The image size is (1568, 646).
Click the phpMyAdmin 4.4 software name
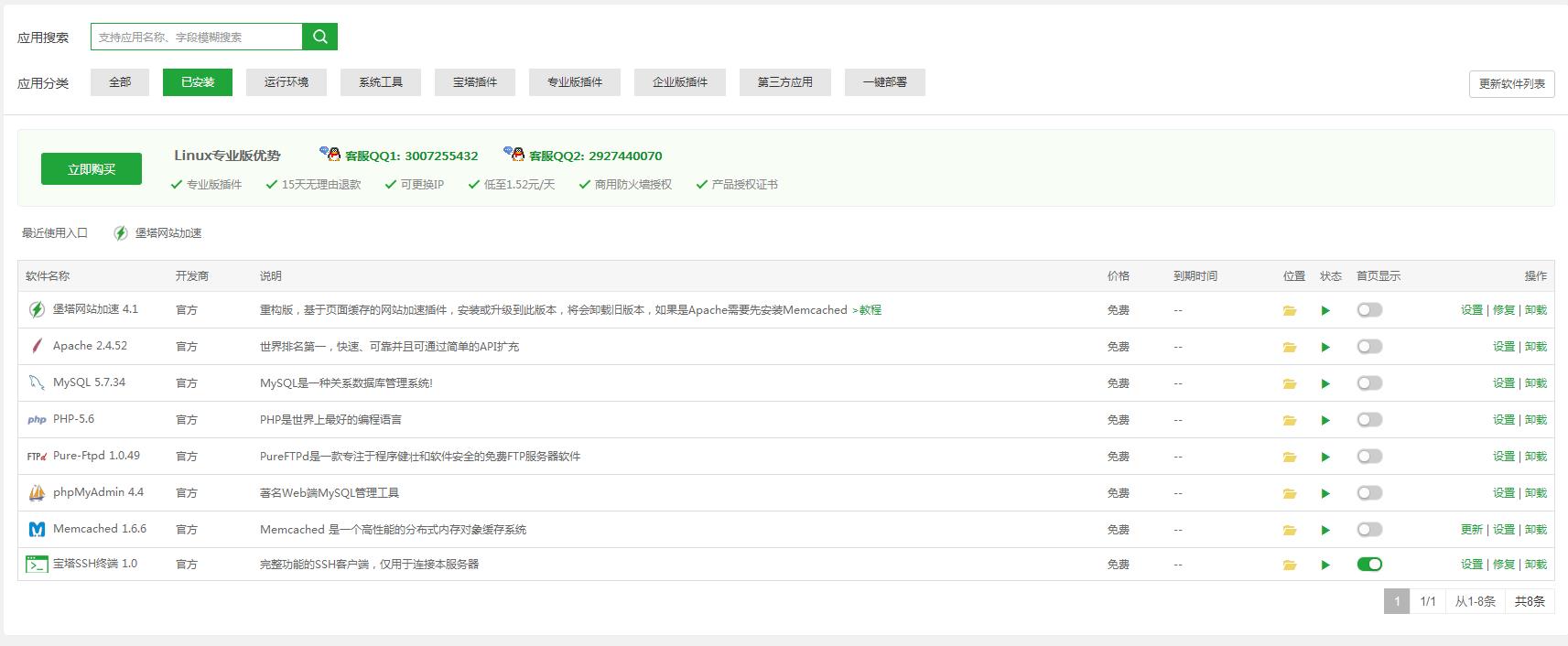(x=98, y=492)
